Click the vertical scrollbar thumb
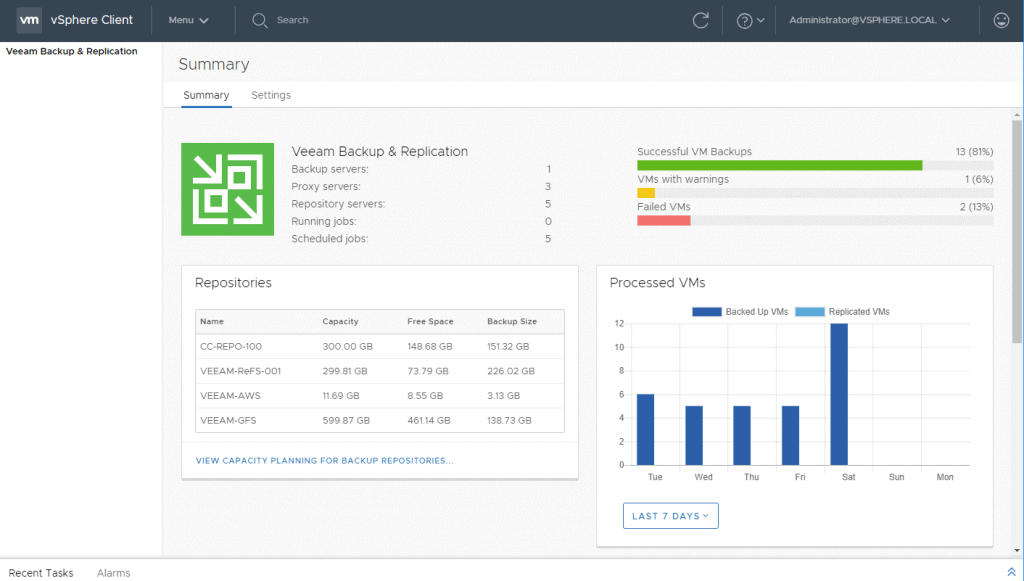The image size is (1024, 581). click(x=1017, y=232)
